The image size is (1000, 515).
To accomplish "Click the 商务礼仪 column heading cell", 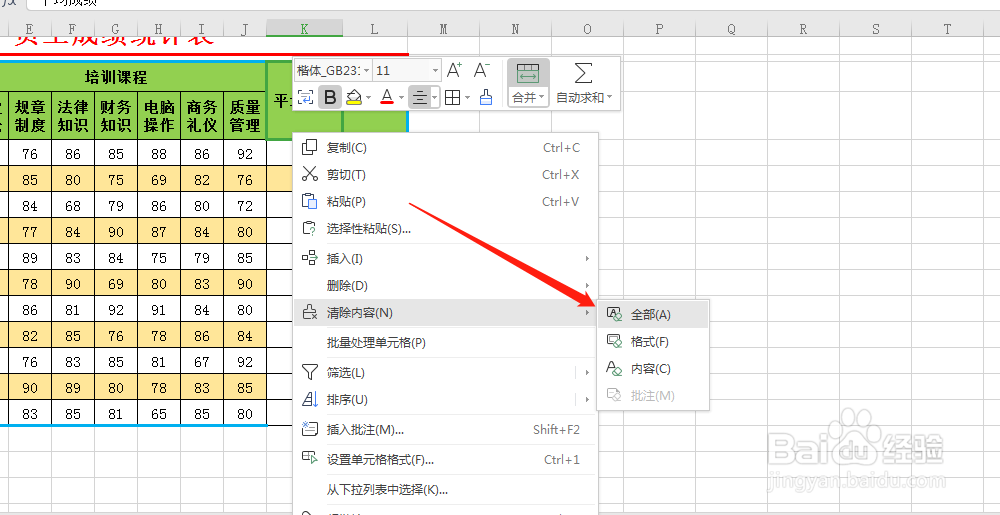I will [202, 116].
